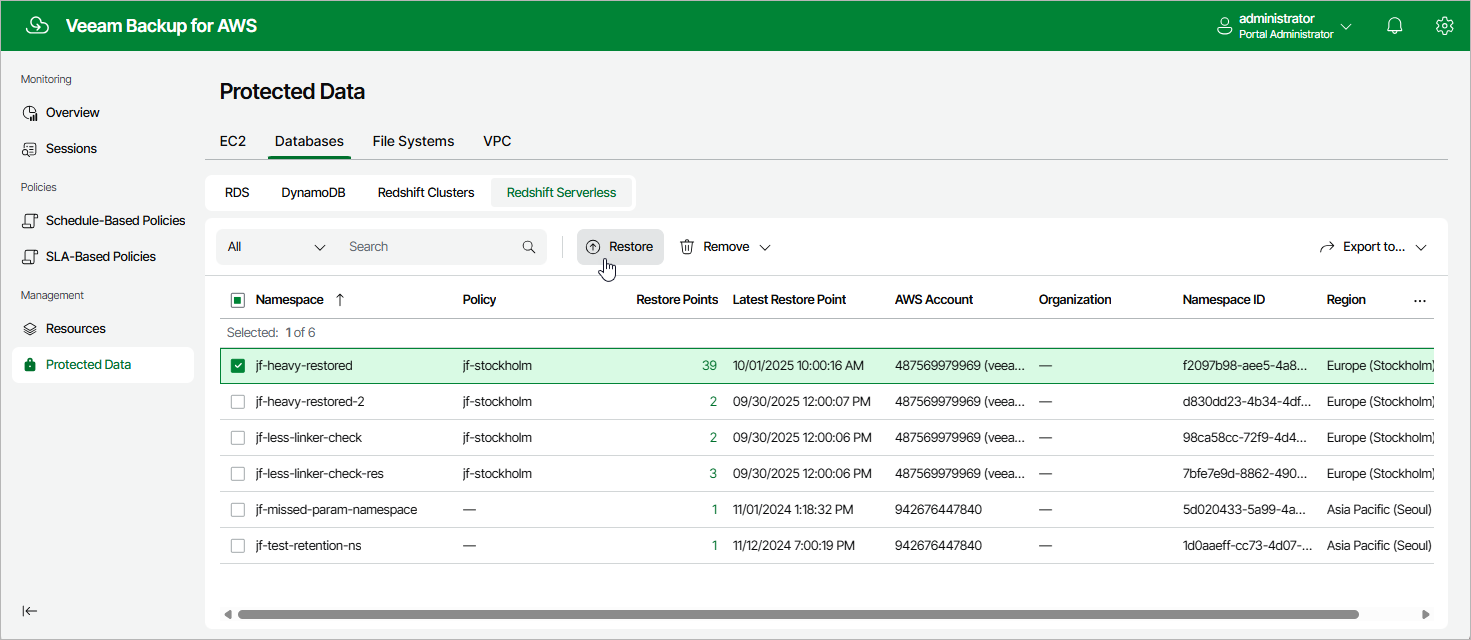Click the Overview chart icon in sidebar
The height and width of the screenshot is (640, 1471).
30,113
